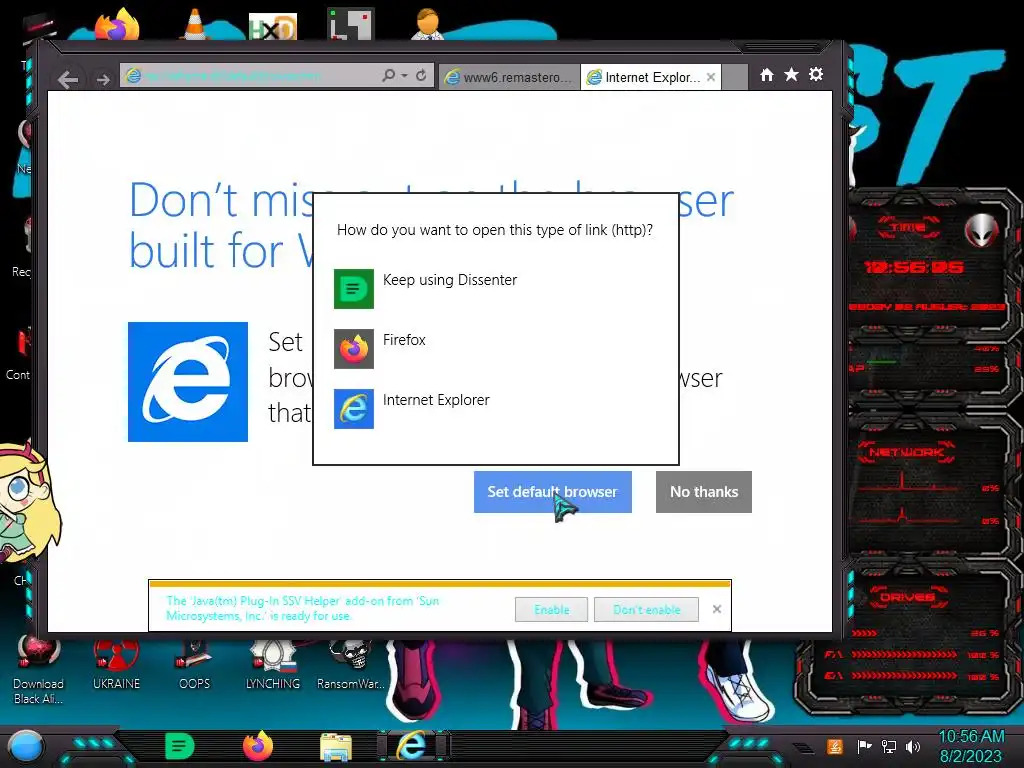Open network tray icon
This screenshot has height=768, width=1024.
889,746
